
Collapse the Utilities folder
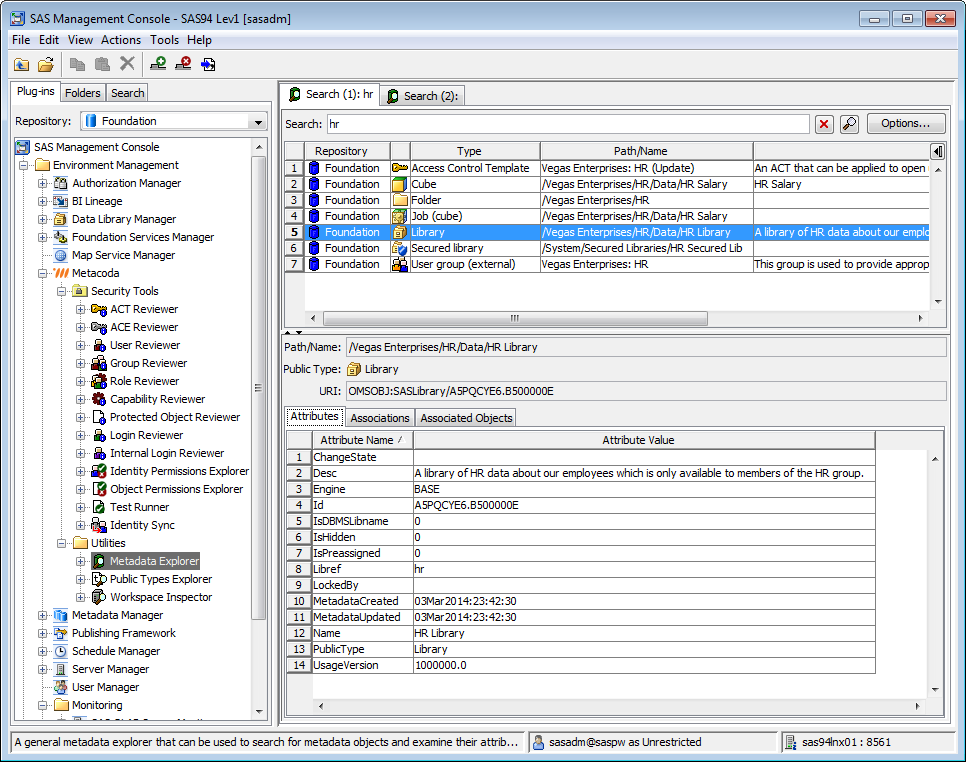62,543
